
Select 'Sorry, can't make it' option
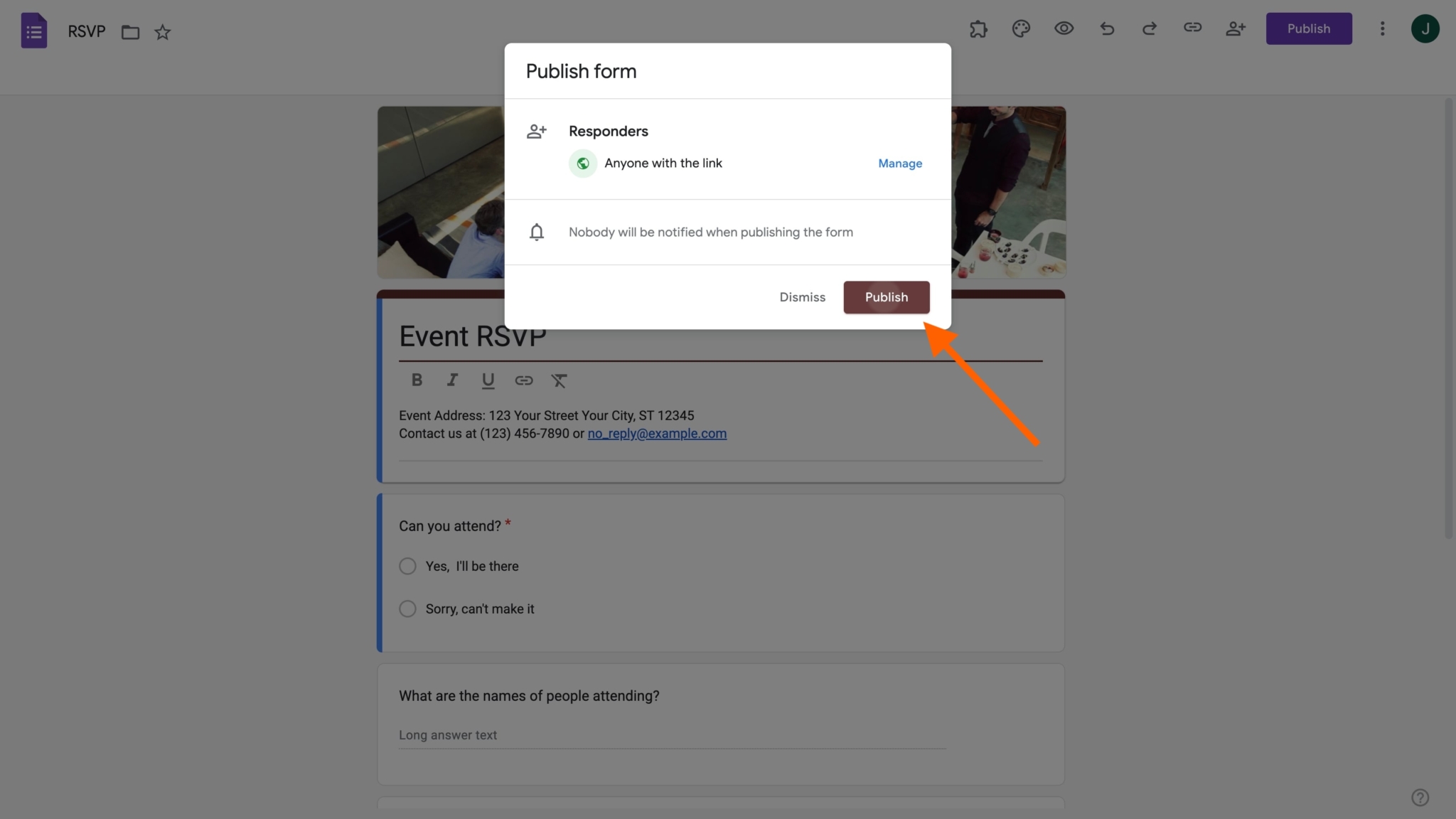click(407, 609)
